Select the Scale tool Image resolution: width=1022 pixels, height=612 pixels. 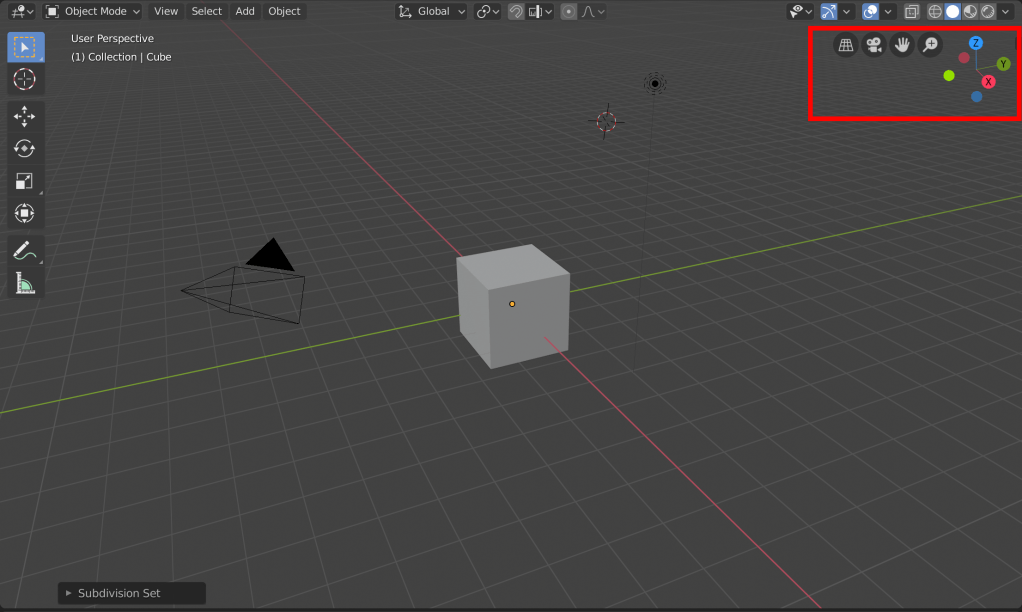click(24, 181)
